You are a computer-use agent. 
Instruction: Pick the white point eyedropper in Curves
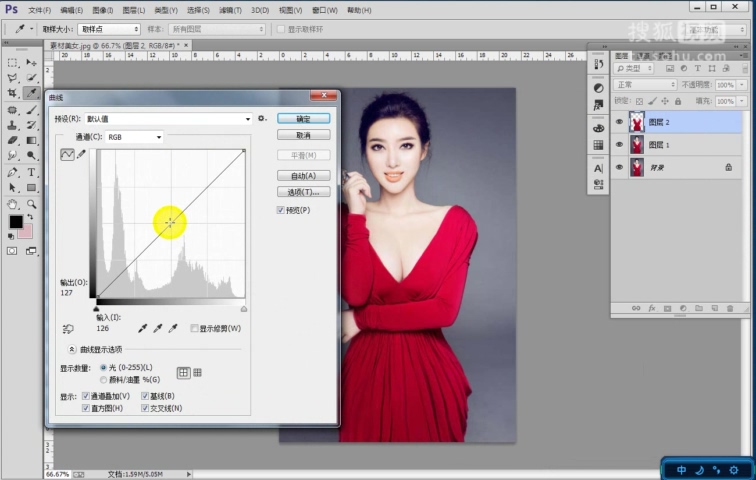(173, 329)
